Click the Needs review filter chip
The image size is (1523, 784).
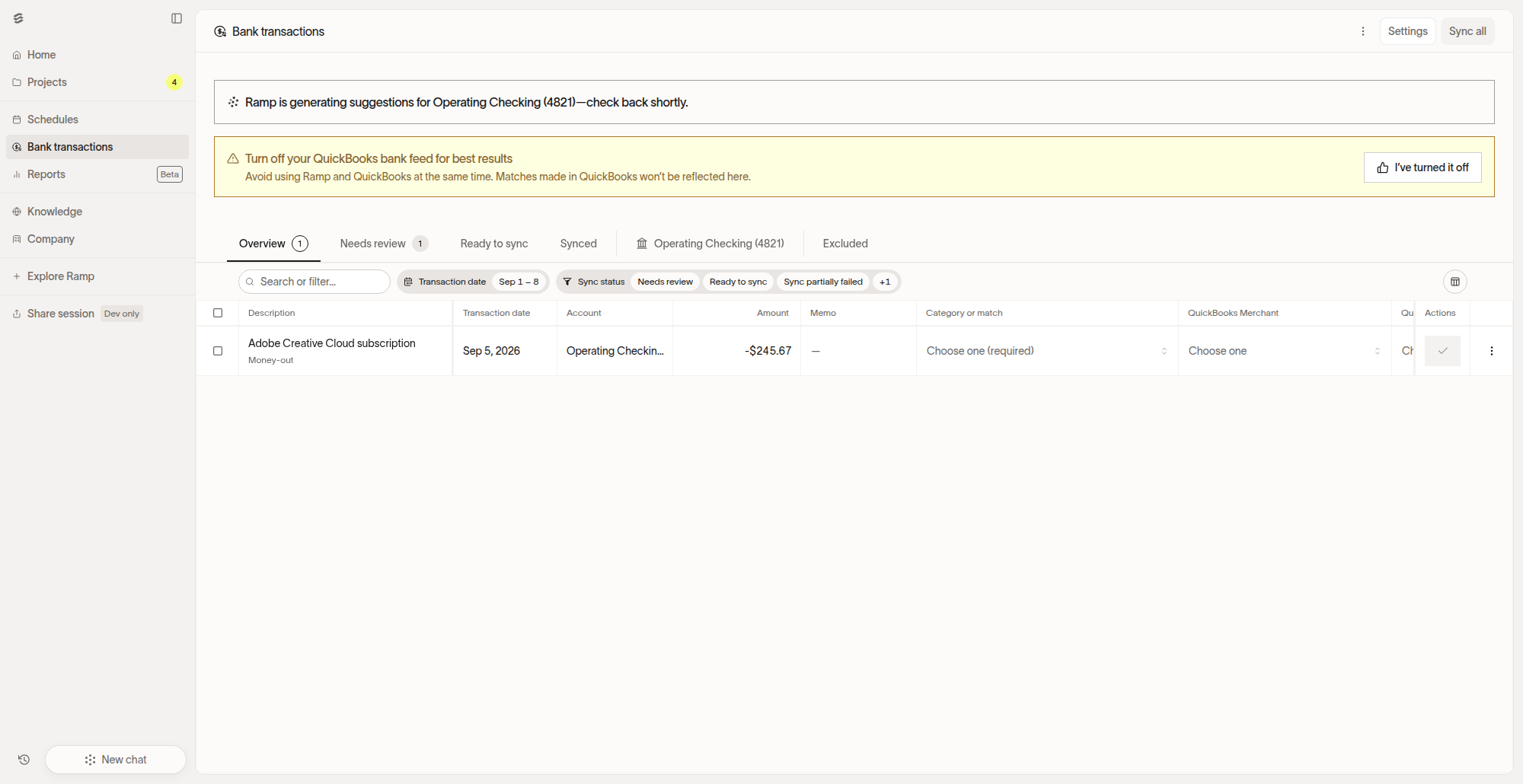pos(665,282)
